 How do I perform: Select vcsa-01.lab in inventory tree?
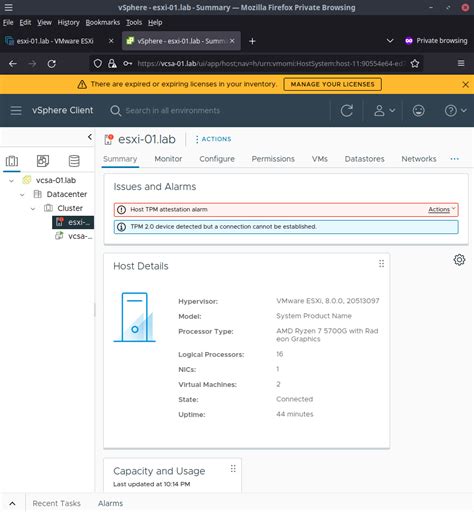(x=56, y=180)
